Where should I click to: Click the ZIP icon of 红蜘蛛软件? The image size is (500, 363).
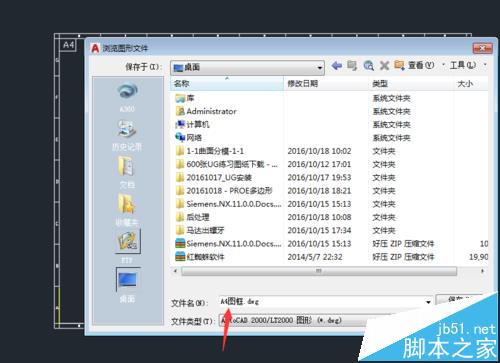point(180,256)
